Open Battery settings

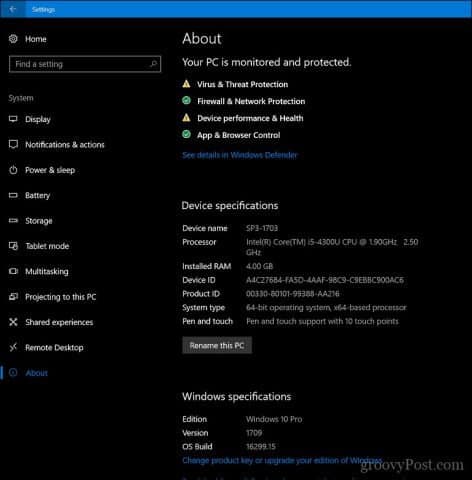click(x=37, y=195)
